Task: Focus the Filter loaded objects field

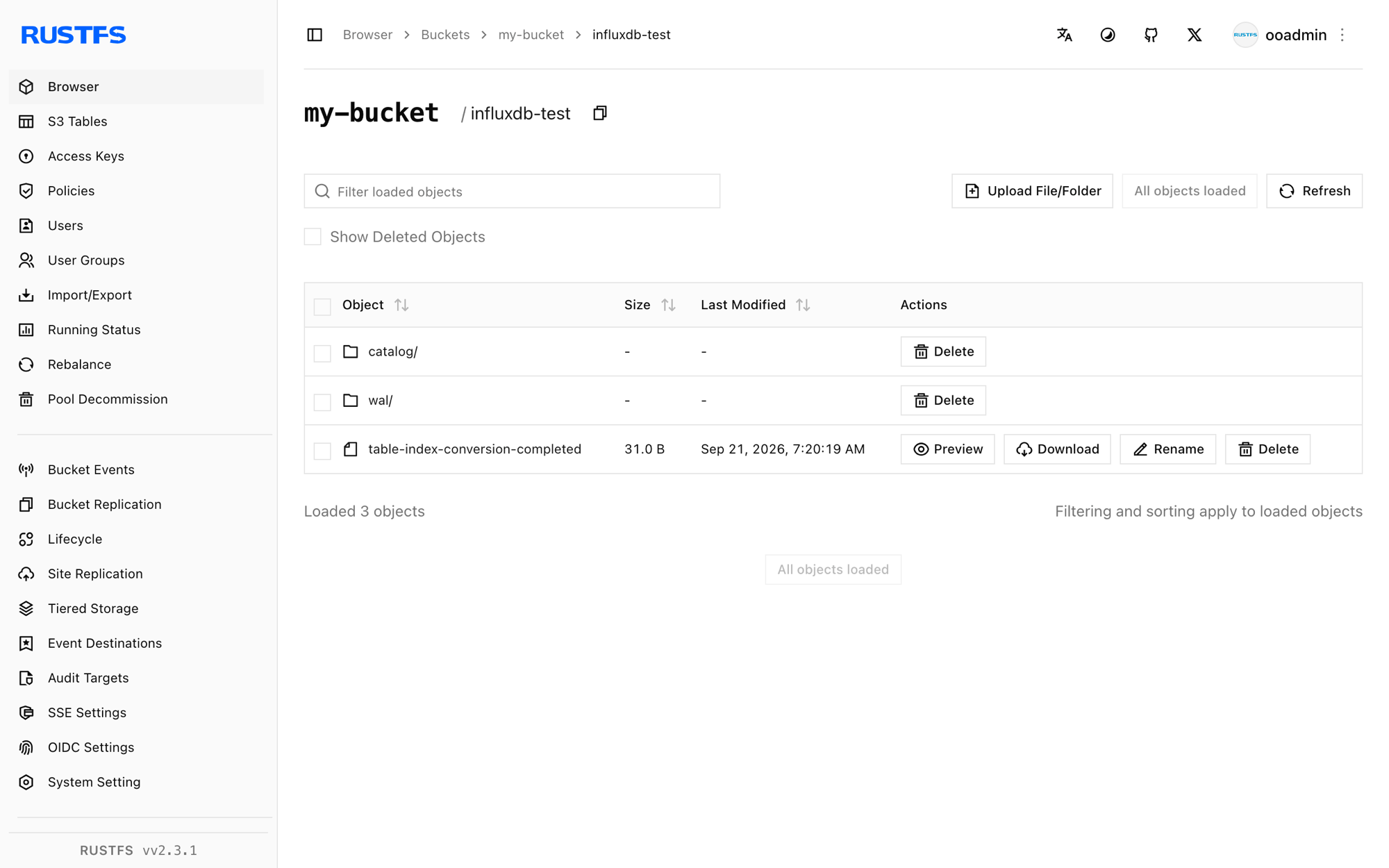Action: [512, 191]
